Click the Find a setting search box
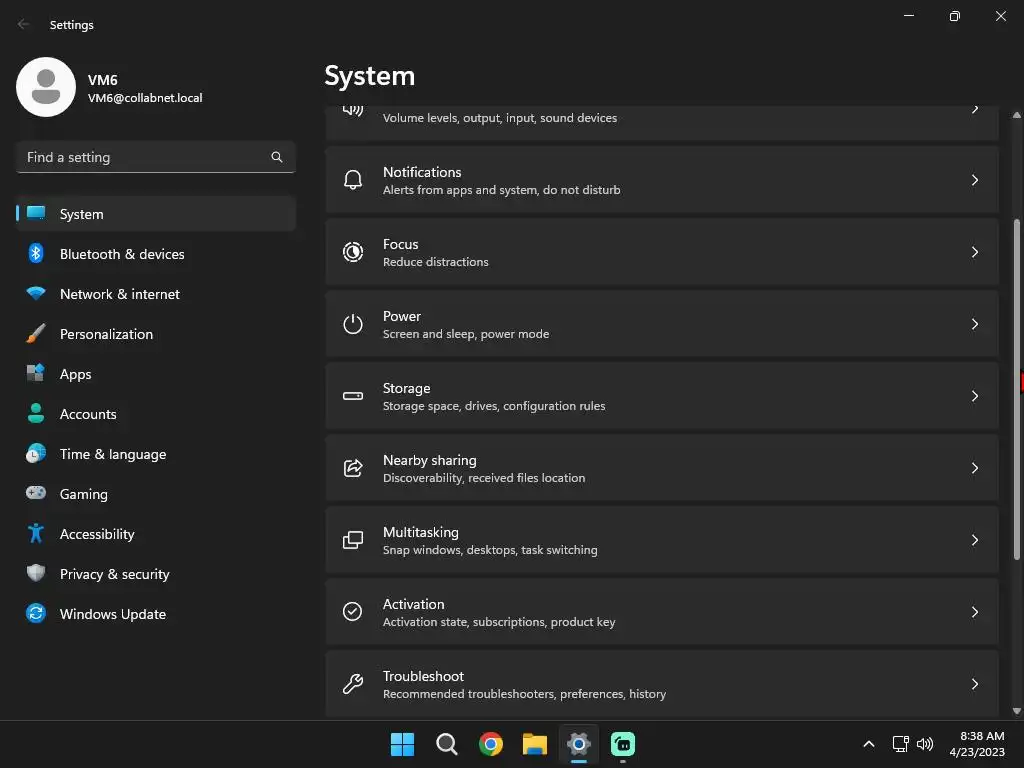 tap(156, 157)
